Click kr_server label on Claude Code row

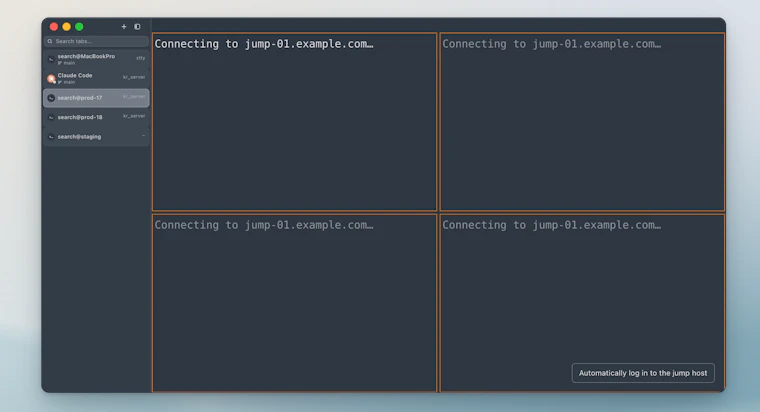(x=134, y=77)
